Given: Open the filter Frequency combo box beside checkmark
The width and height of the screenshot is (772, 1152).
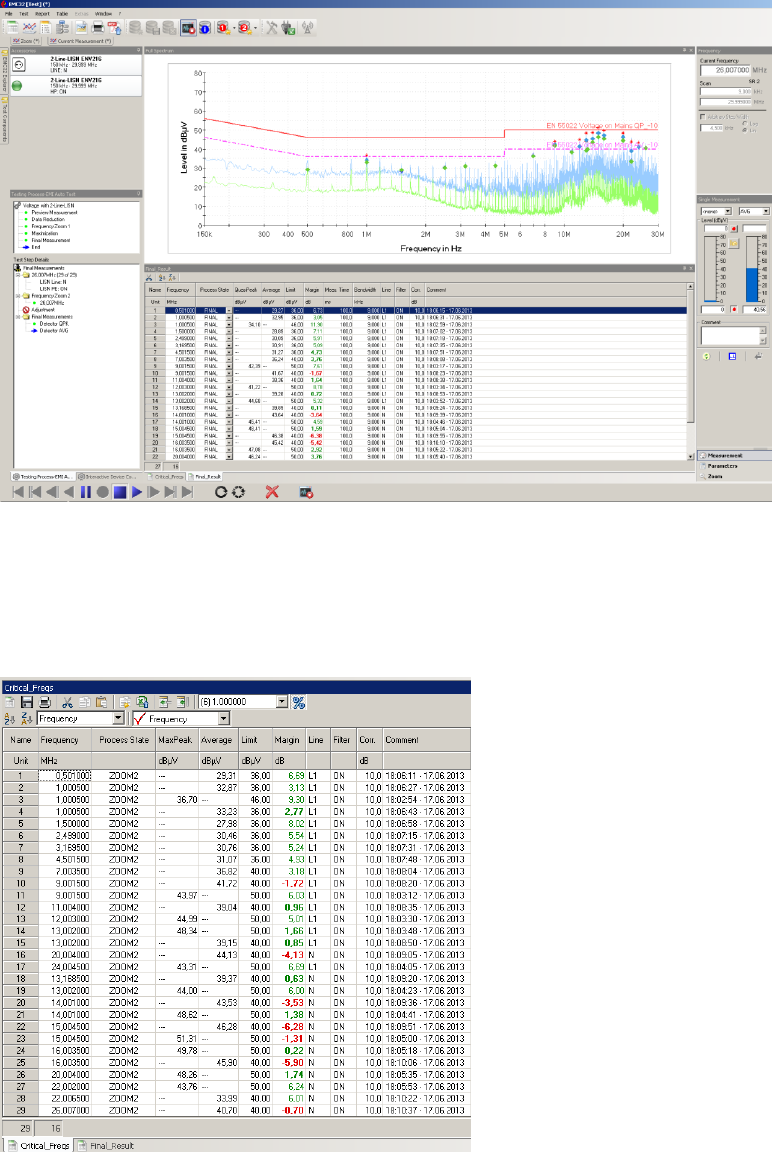Looking at the screenshot, I should [x=181, y=719].
